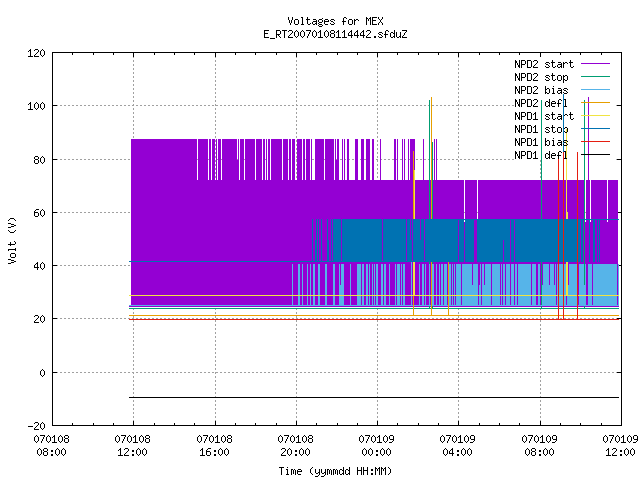The width and height of the screenshot is (640, 480).
Task: Click the 'NPD1 bias' legend label
Action: [541, 142]
